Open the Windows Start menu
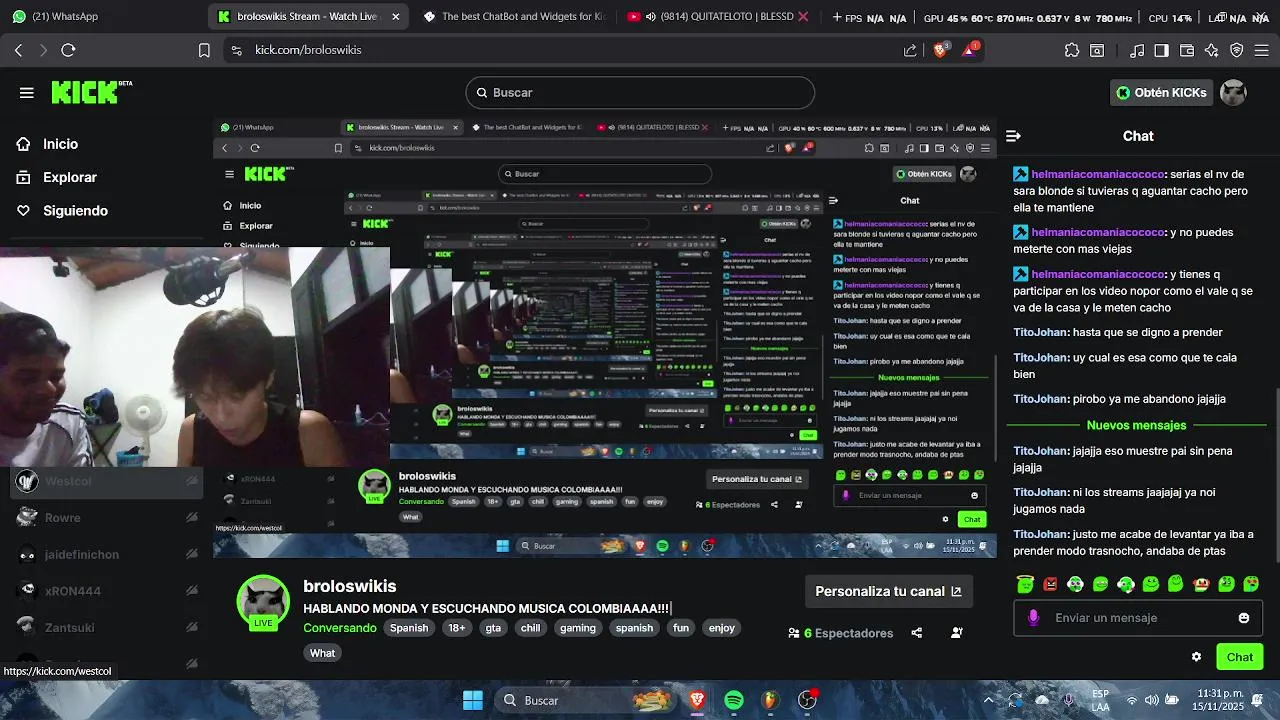 click(x=473, y=700)
